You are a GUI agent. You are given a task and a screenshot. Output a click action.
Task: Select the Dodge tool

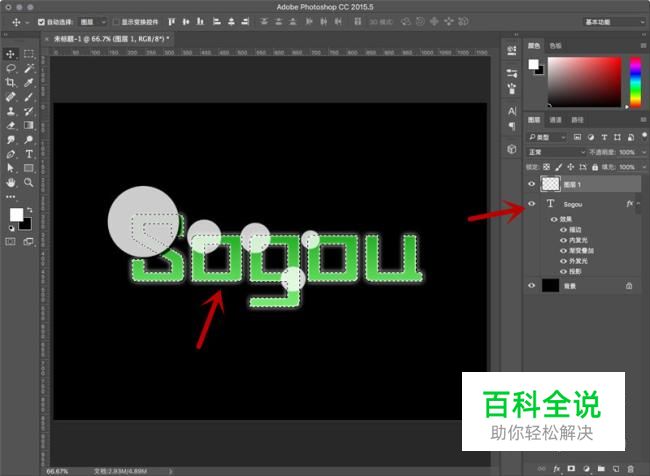[x=29, y=140]
